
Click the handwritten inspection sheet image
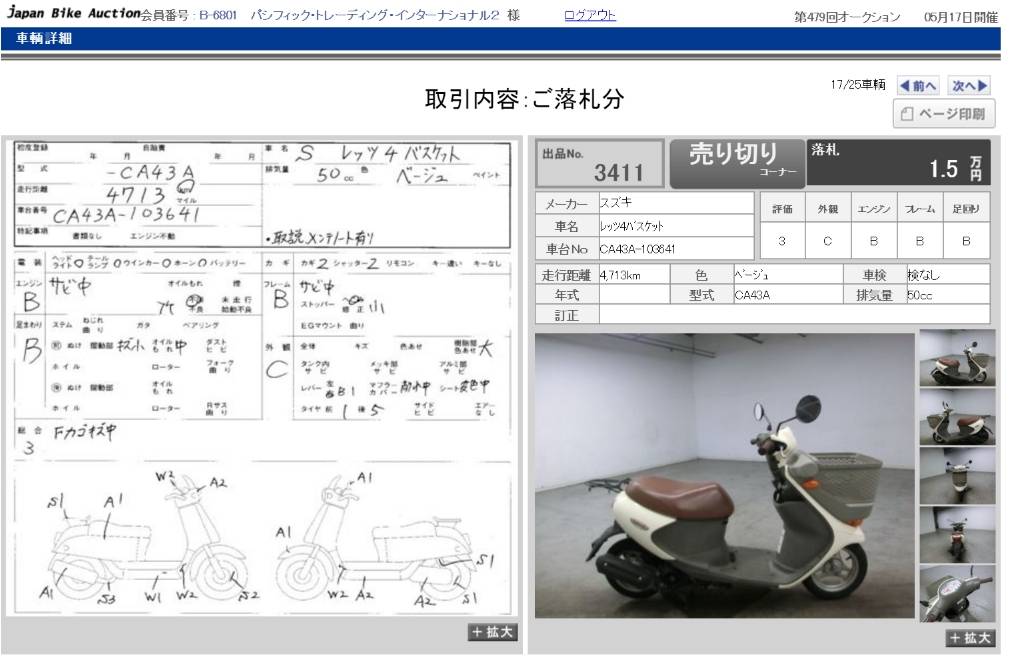(262, 377)
